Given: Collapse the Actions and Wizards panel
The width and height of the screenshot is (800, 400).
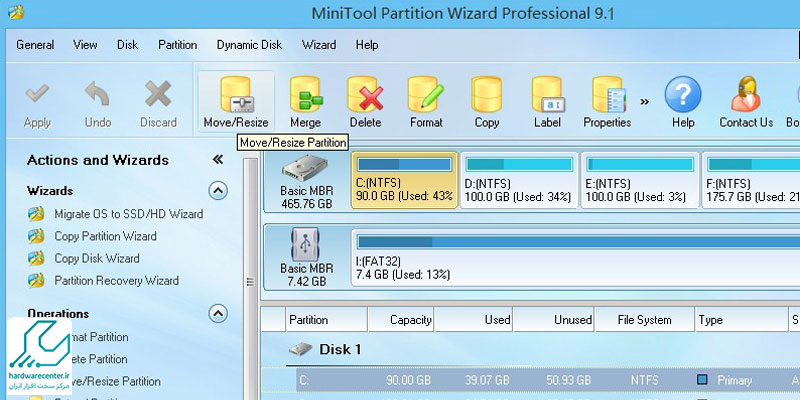Looking at the screenshot, I should click(218, 160).
